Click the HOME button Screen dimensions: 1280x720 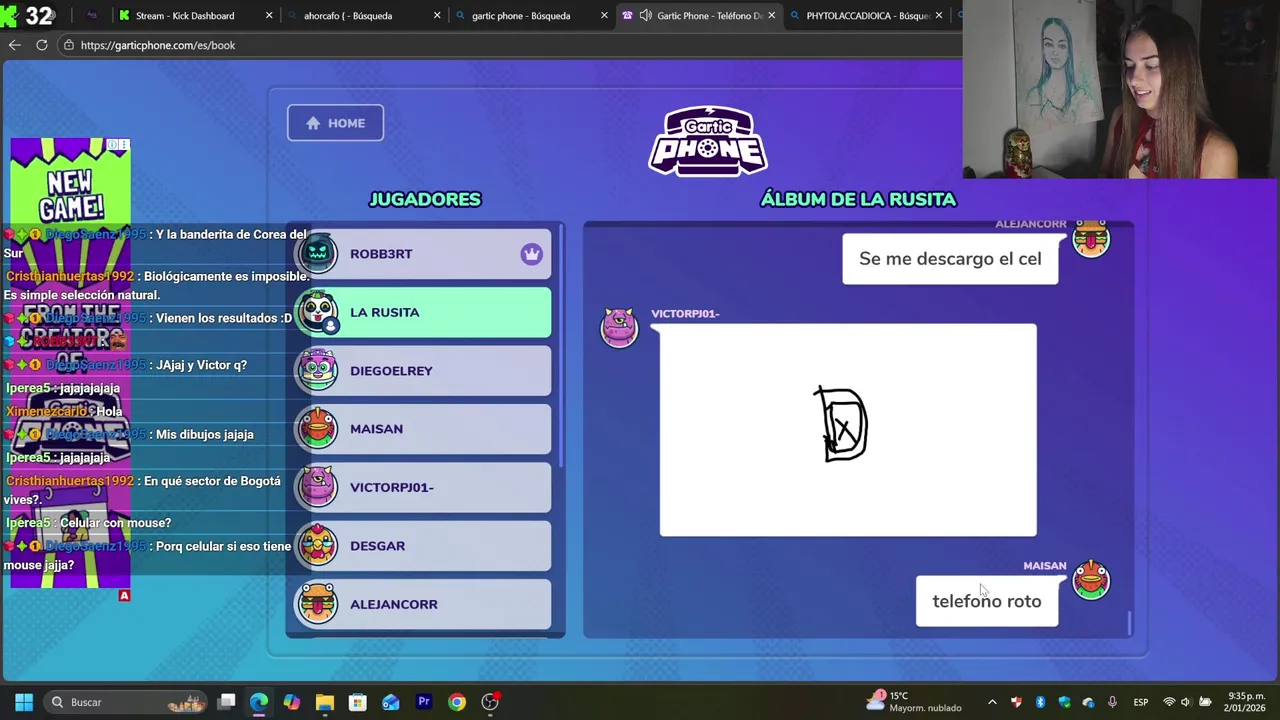[x=335, y=123]
